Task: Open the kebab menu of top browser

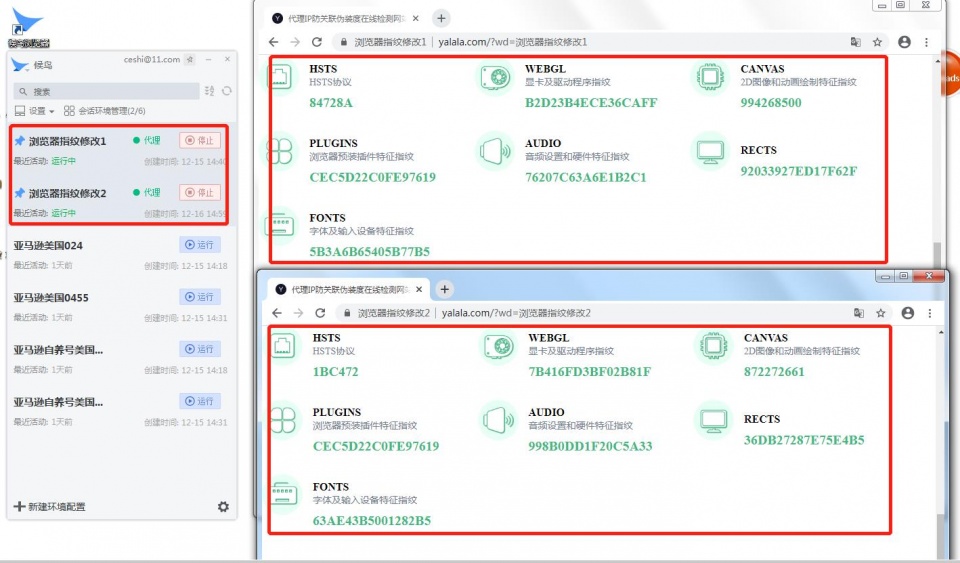Action: 926,42
